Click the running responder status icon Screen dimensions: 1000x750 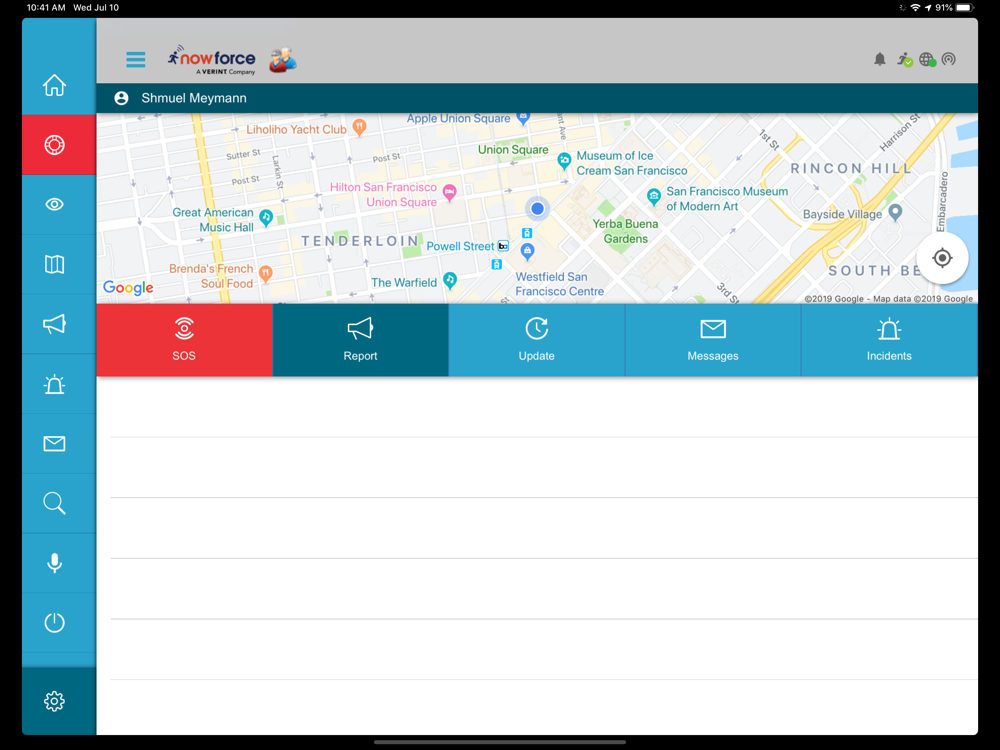pos(904,59)
